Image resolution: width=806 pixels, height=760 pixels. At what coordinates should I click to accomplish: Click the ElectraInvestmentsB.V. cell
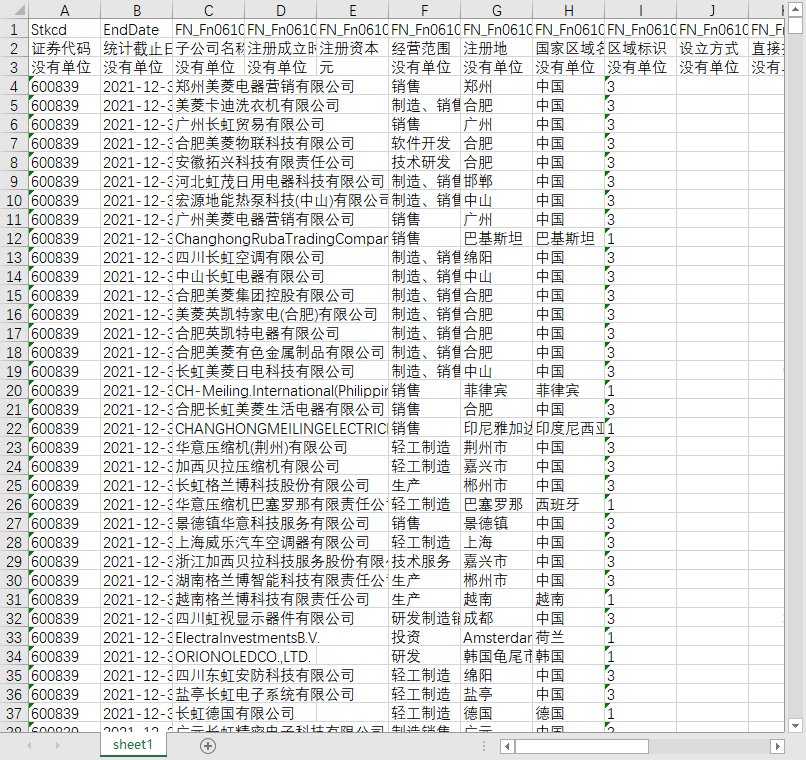(247, 638)
